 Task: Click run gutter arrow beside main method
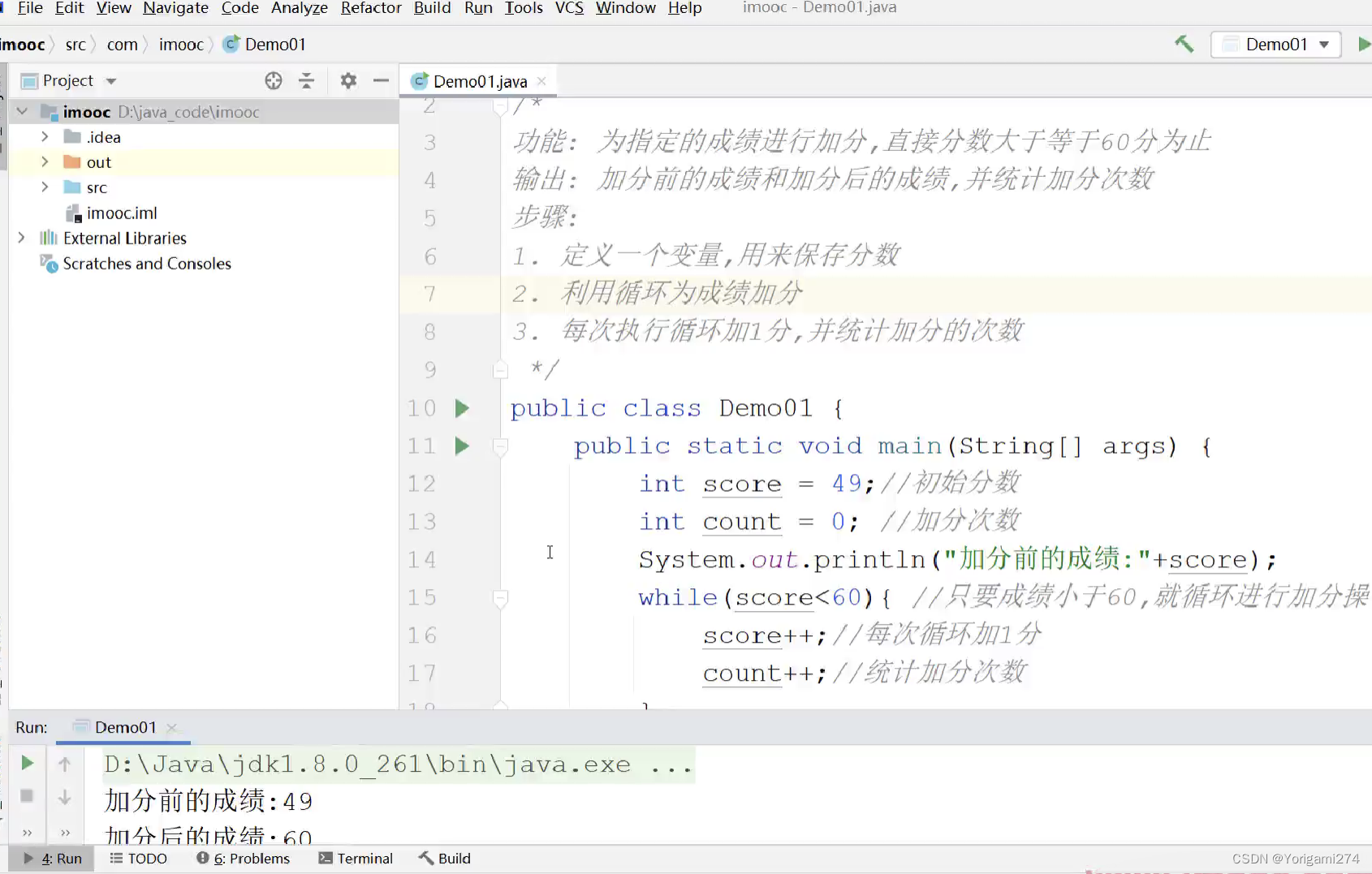click(x=462, y=446)
